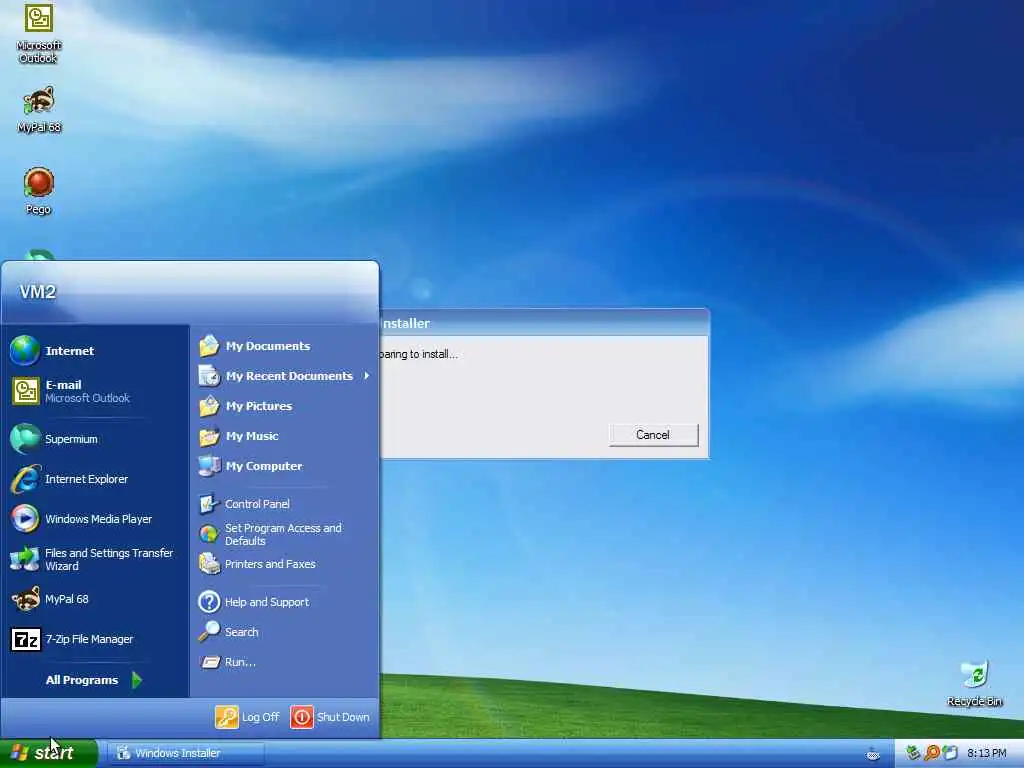Click the magnifier icon in system tray

coord(932,753)
